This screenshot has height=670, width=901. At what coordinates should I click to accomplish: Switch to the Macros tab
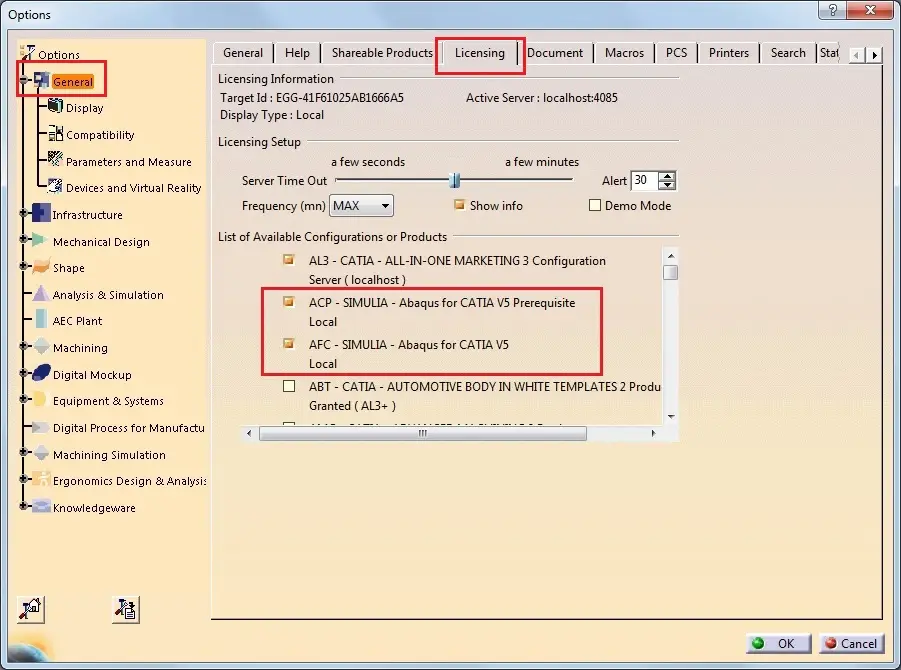(x=624, y=53)
